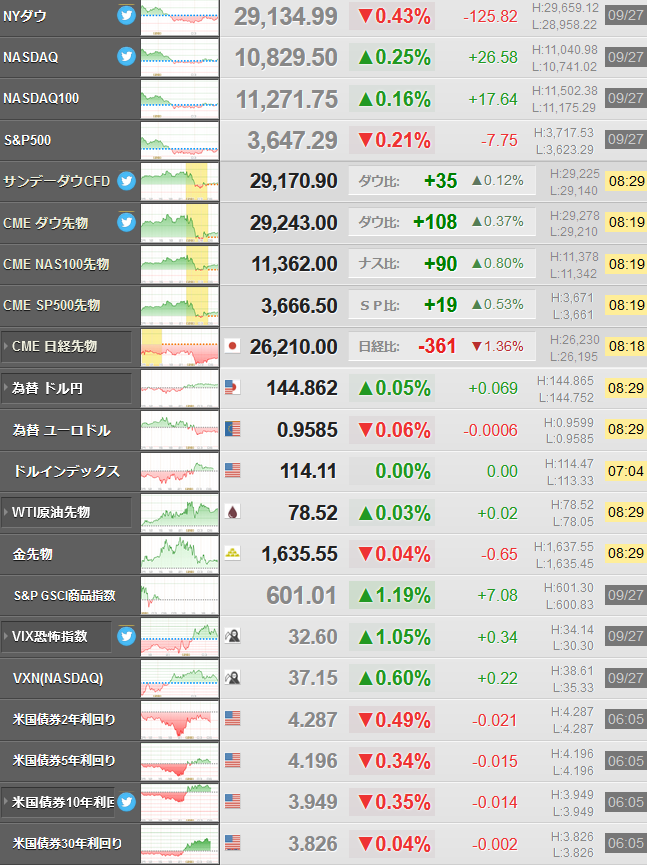Click the US flag for 米国債券30年利回り

(x=232, y=843)
